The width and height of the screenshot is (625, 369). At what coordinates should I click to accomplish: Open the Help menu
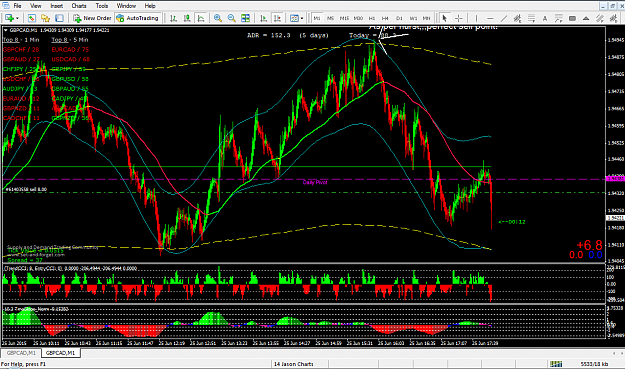(150, 6)
